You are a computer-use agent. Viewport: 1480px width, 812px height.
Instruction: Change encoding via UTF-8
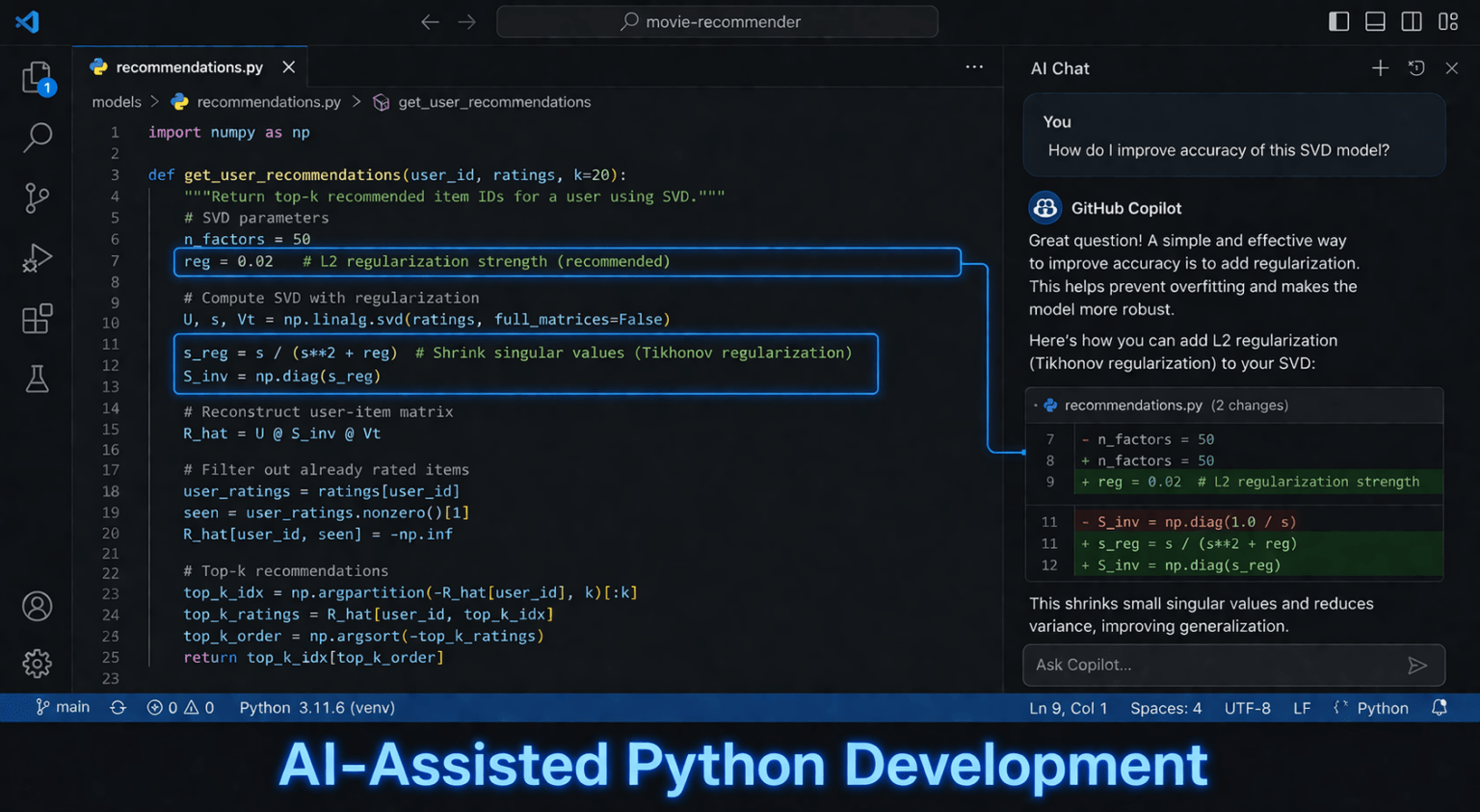click(x=1247, y=708)
